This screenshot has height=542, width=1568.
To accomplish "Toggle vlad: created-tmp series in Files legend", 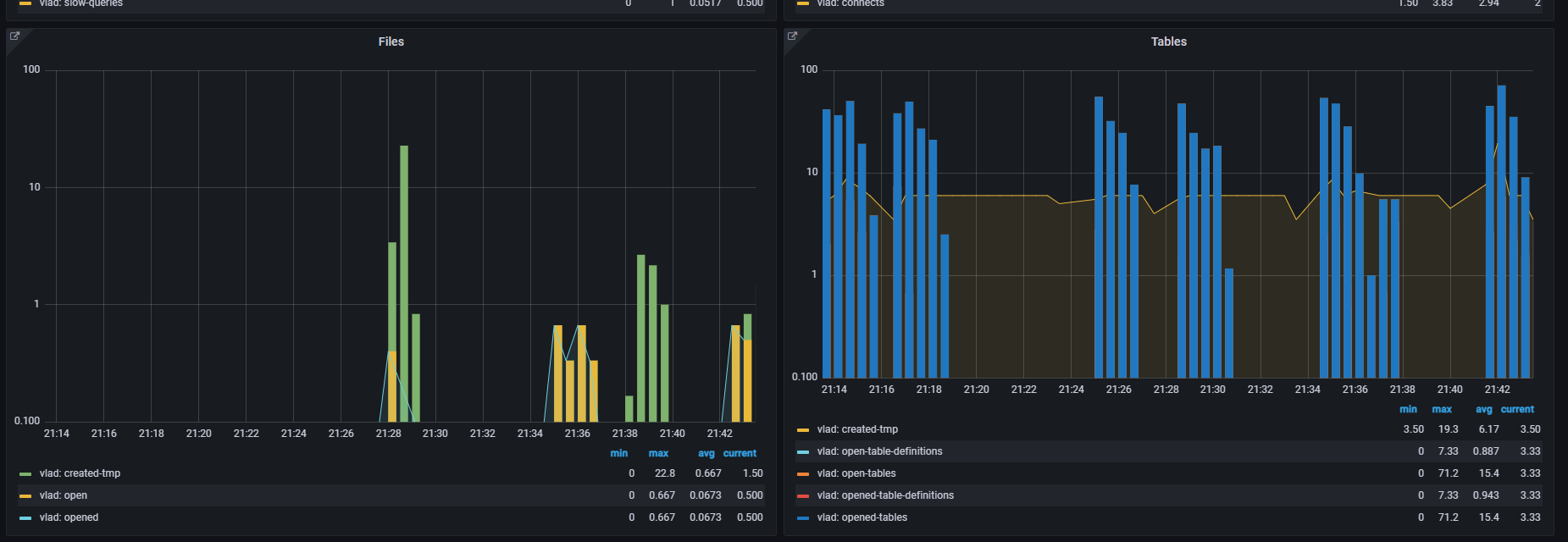I will coord(80,473).
